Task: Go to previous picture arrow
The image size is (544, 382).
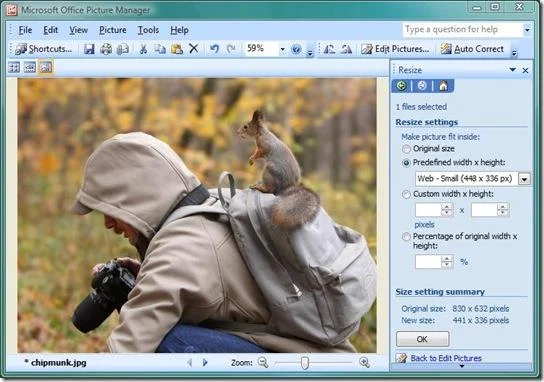Action: pyautogui.click(x=189, y=363)
